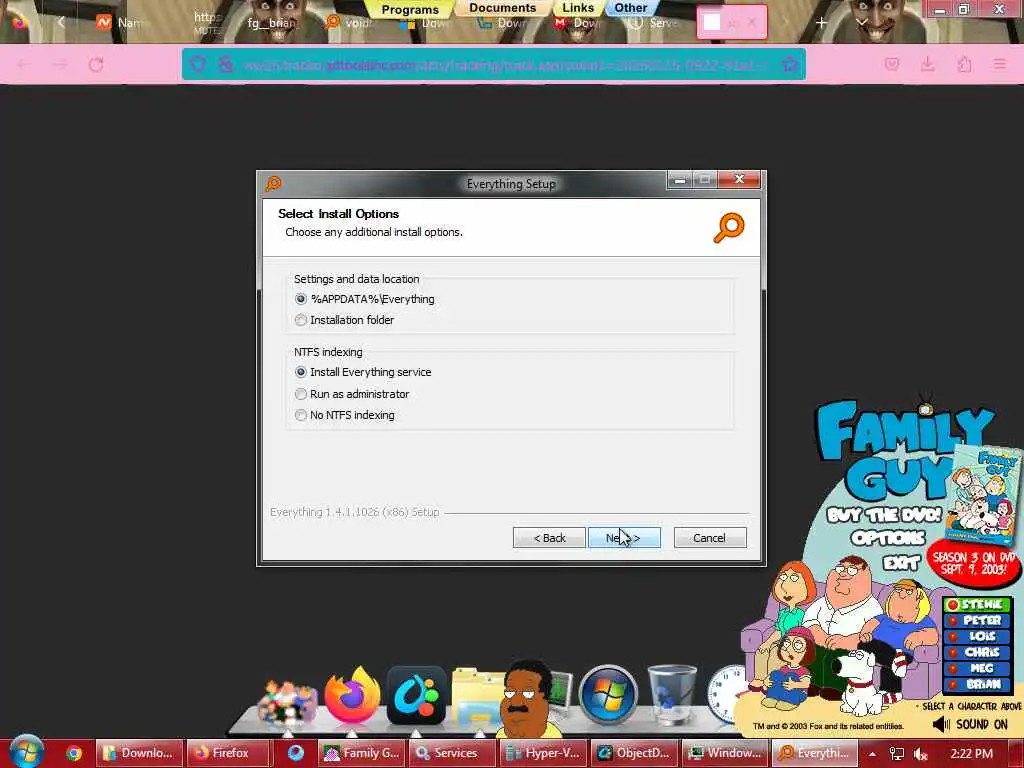The height and width of the screenshot is (768, 1024).
Task: Cancel the Everything Setup
Action: 709,537
